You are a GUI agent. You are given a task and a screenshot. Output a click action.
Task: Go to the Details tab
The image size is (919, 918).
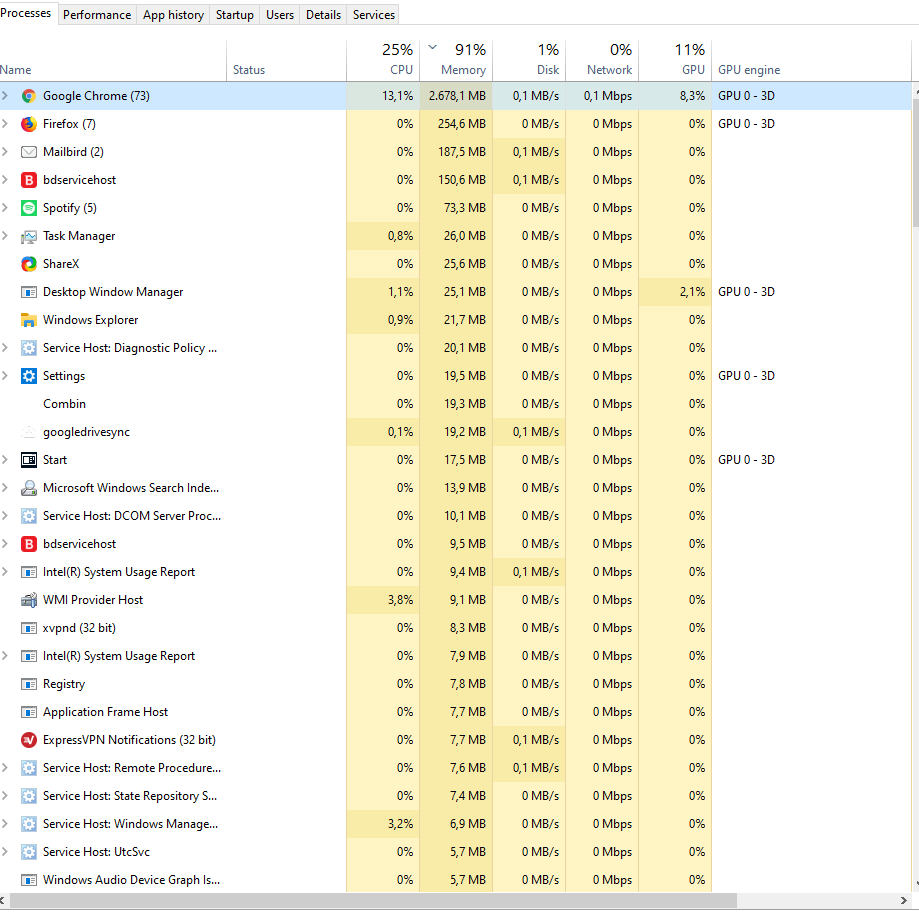point(323,15)
